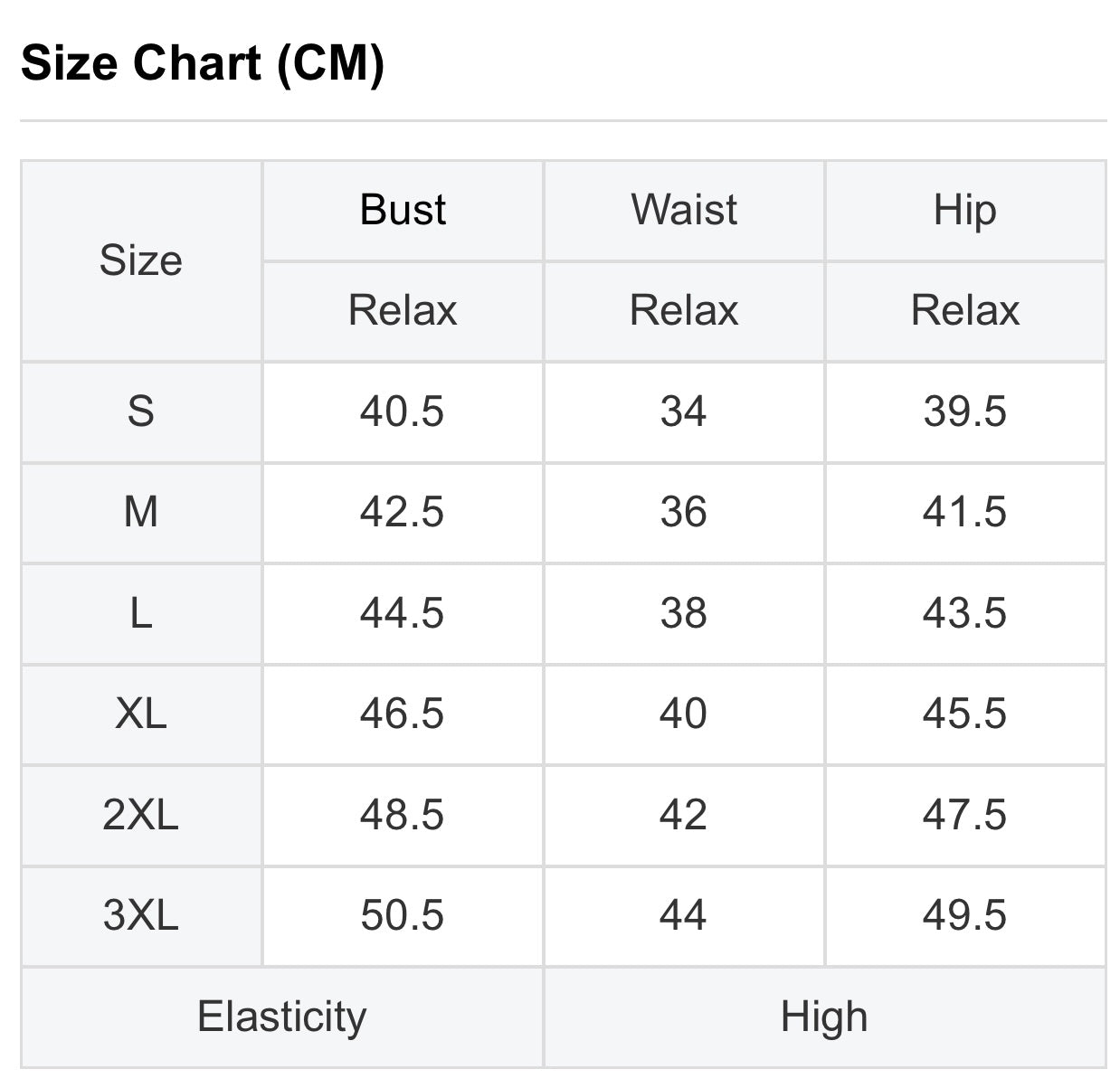Select the M size row label
Image resolution: width=1120 pixels, height=1088 pixels.
(x=141, y=513)
